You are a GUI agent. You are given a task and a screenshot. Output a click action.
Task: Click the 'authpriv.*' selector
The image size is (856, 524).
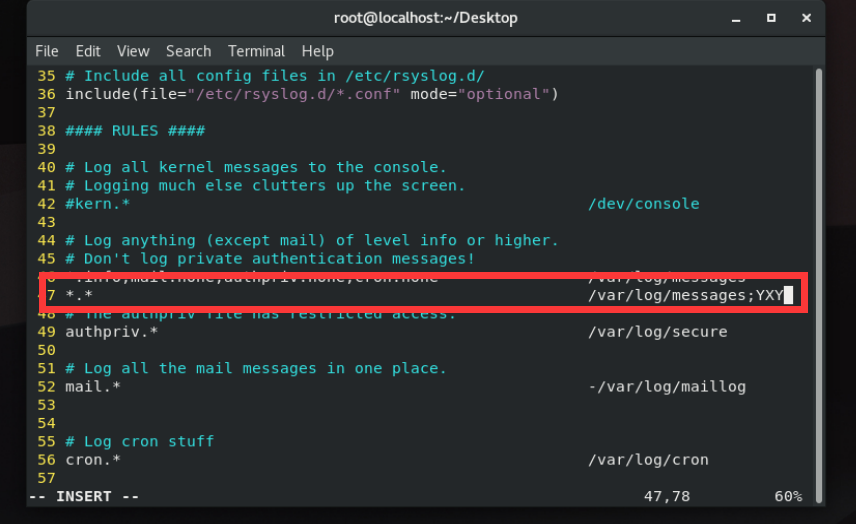(x=111, y=332)
